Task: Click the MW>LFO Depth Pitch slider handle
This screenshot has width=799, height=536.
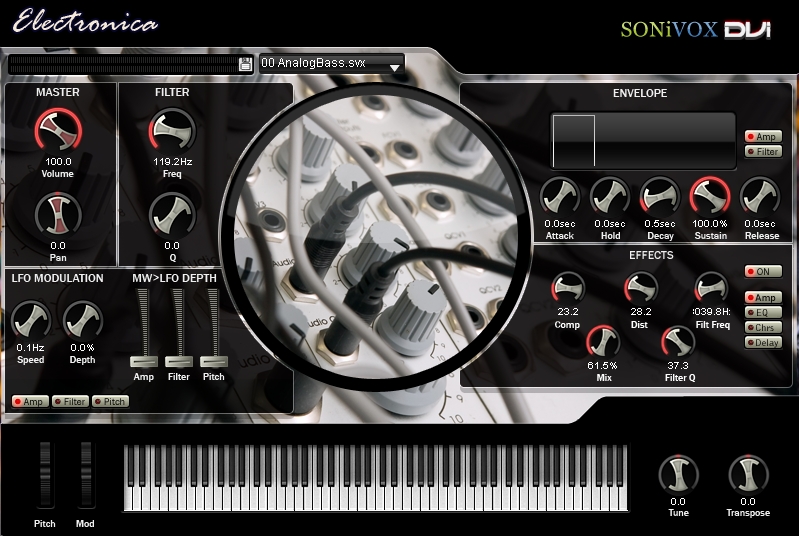Action: click(214, 362)
